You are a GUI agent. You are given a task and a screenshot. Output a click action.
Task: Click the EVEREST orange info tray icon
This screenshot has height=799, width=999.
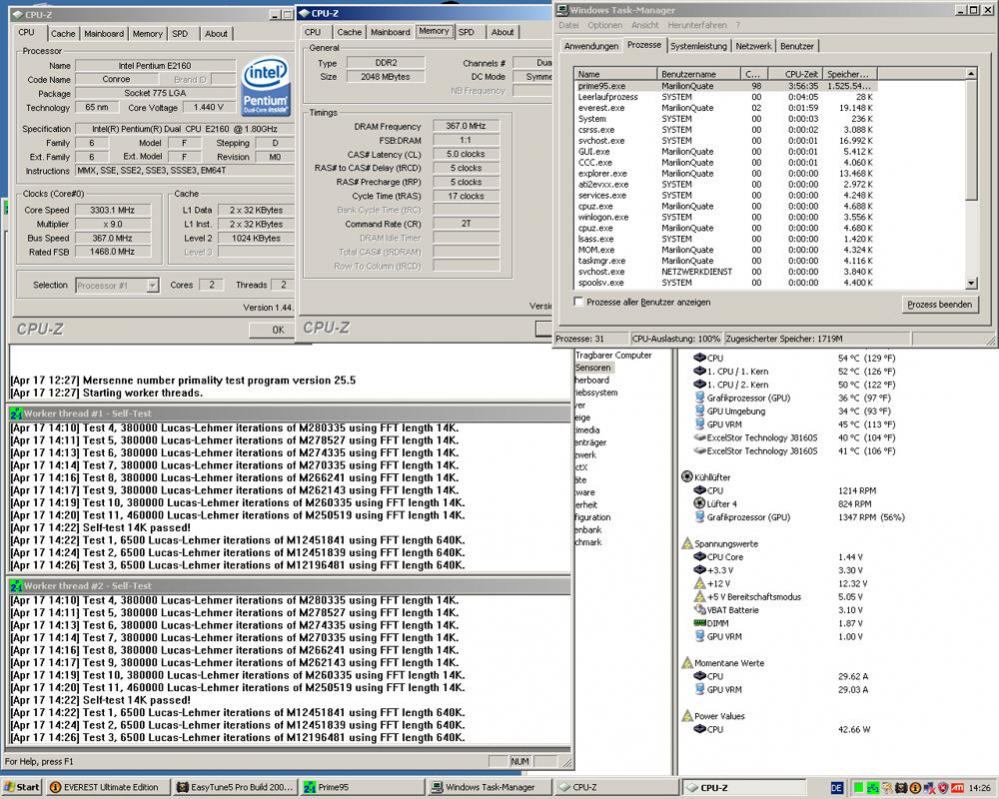click(x=915, y=788)
